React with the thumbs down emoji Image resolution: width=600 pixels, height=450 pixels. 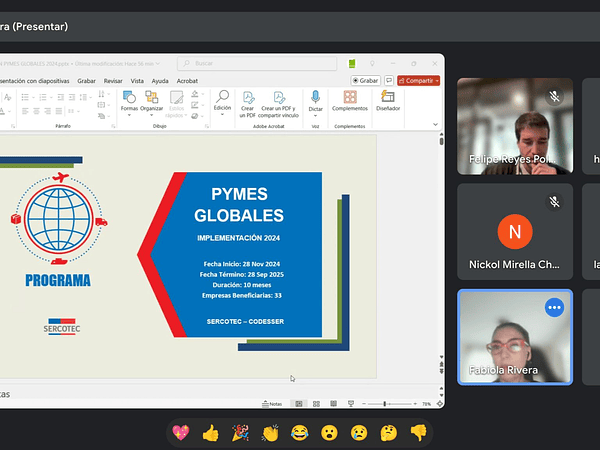pyautogui.click(x=419, y=433)
